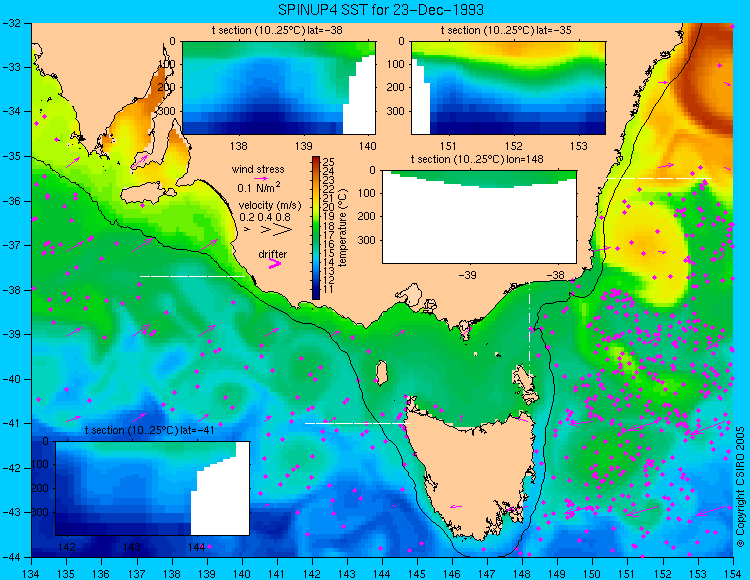Click the white dashed section line at latitude -38
The height and width of the screenshot is (580, 750).
click(192, 276)
